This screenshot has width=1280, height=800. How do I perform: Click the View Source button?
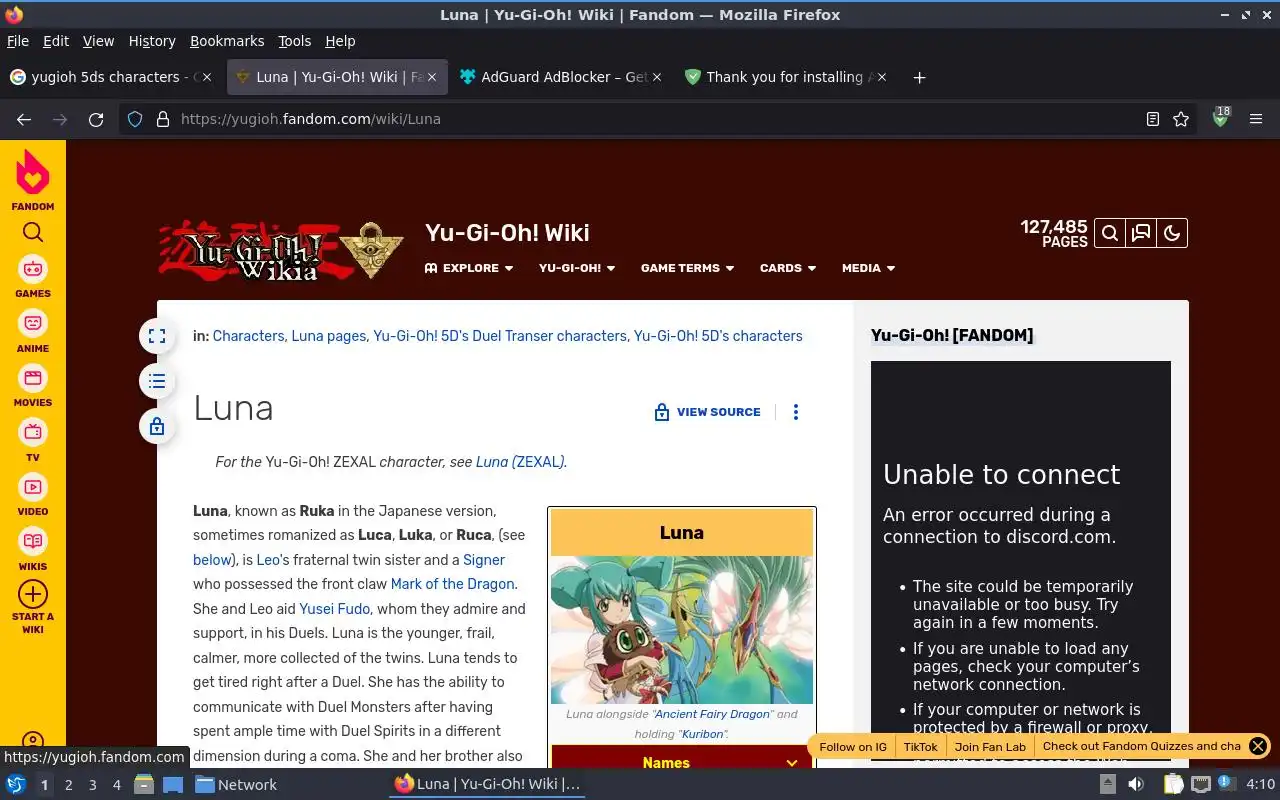707,412
